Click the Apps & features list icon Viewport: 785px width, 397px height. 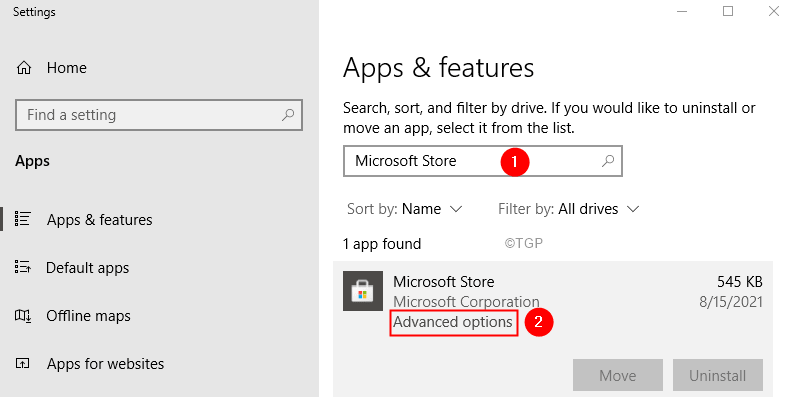(x=23, y=219)
